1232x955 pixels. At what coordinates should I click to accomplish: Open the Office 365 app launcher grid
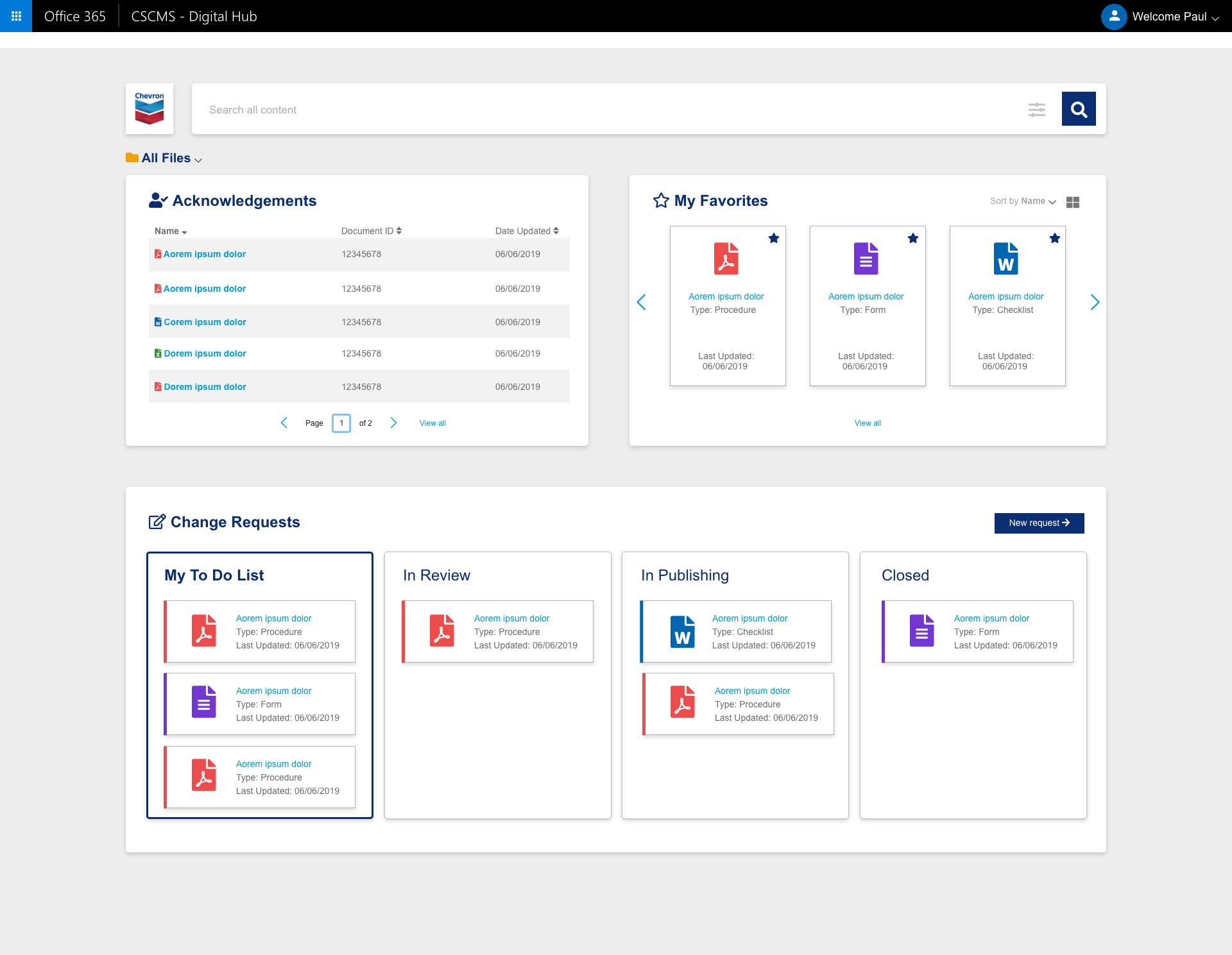coord(16,16)
